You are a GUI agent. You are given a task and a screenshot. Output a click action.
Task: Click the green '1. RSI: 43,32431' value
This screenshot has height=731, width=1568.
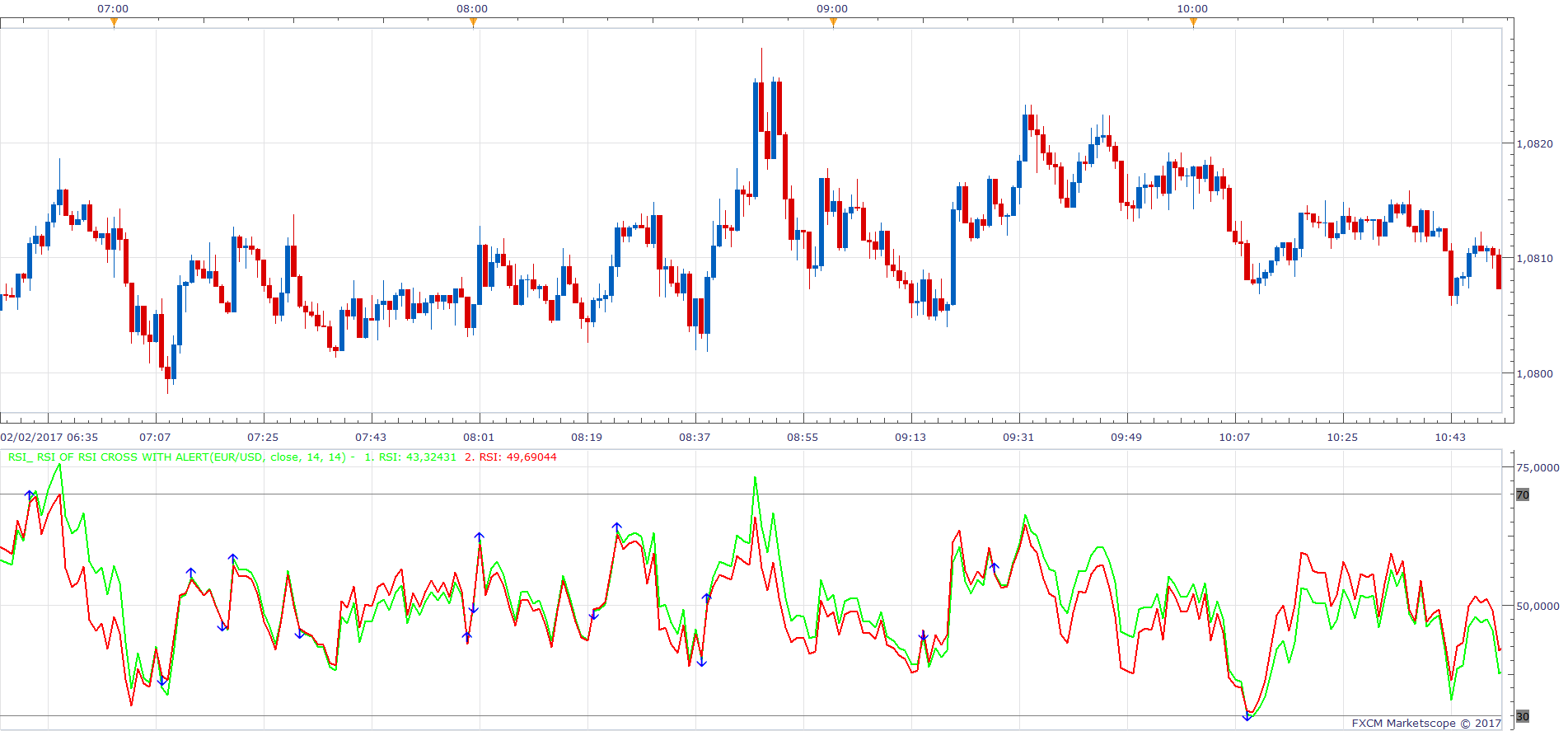[410, 457]
